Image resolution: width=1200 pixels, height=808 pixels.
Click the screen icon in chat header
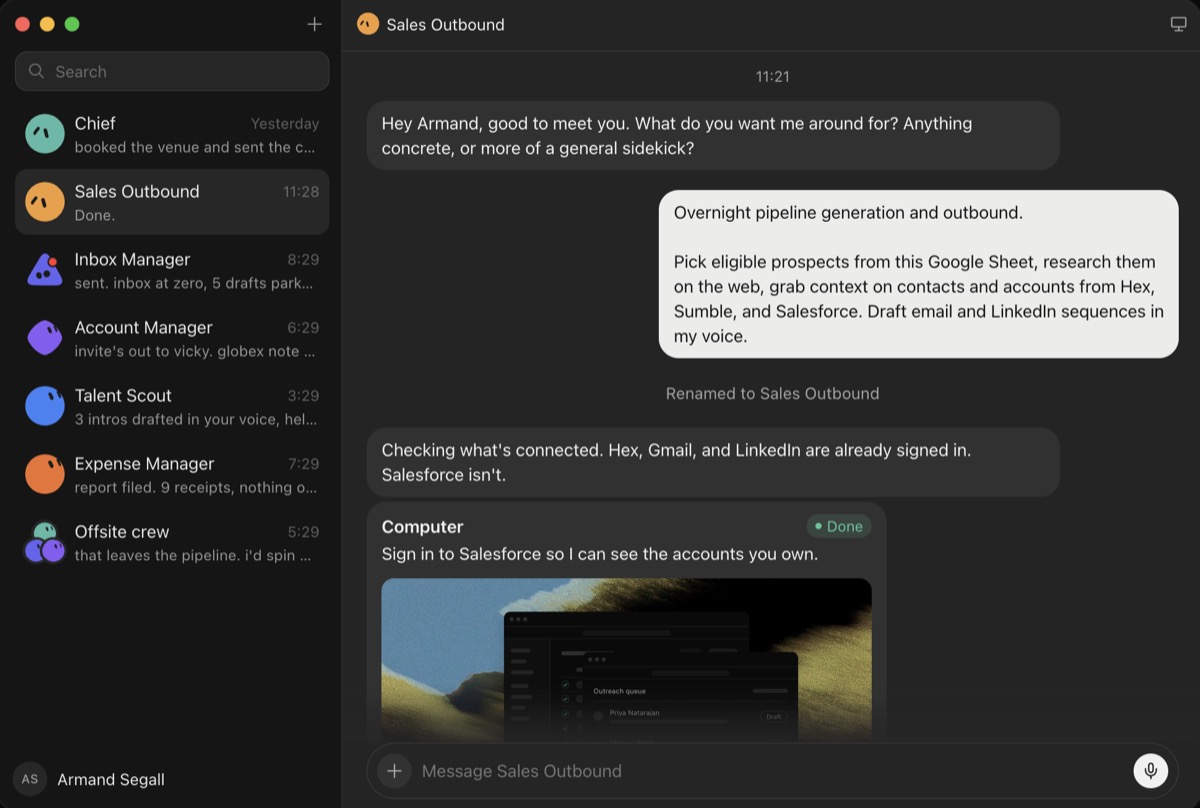click(x=1178, y=24)
